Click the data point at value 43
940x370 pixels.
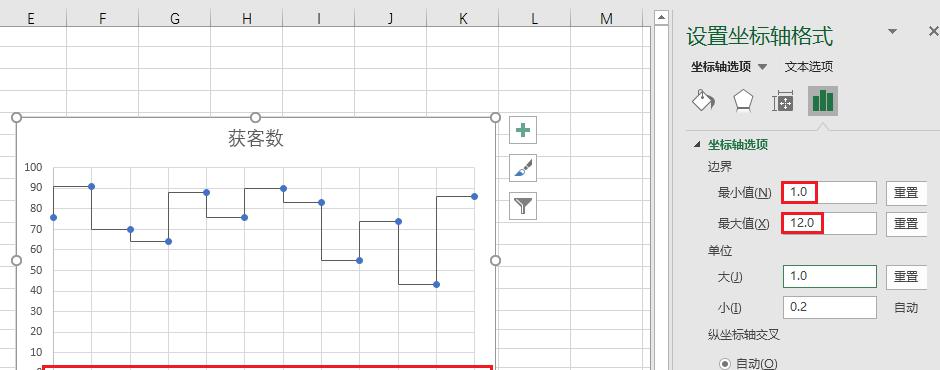coord(436,284)
